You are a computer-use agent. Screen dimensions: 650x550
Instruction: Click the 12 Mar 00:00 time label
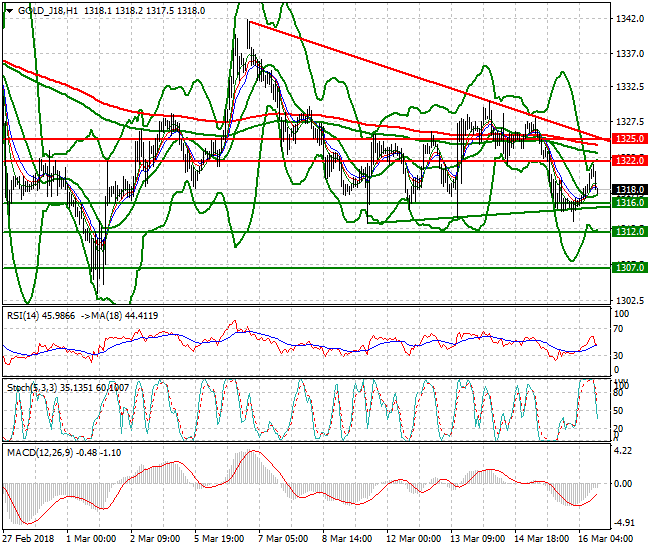[413, 539]
